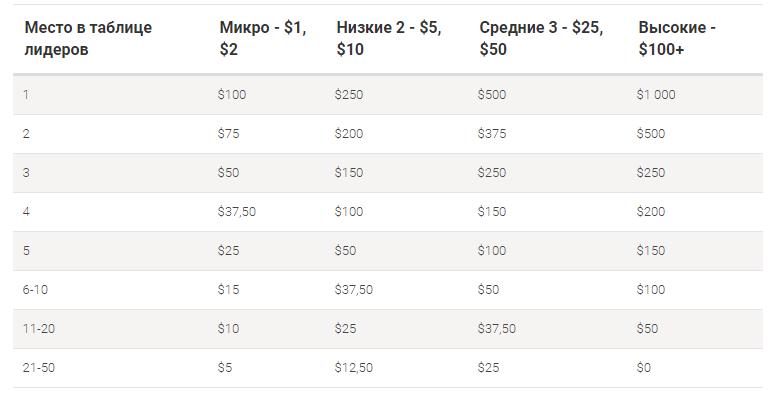Click the $1 000 prize cell
771x396 pixels.
[x=656, y=94]
